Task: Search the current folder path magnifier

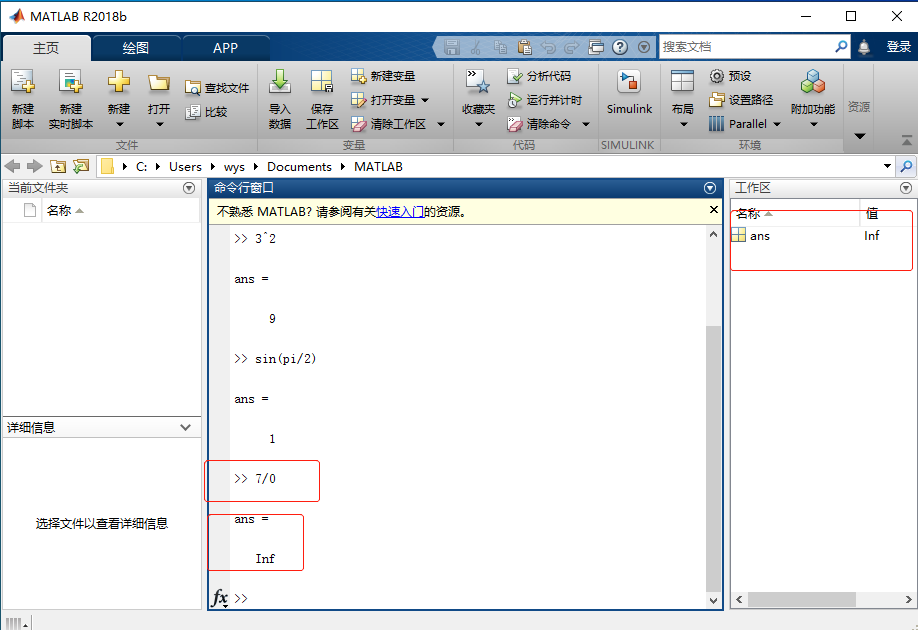Action: click(906, 166)
